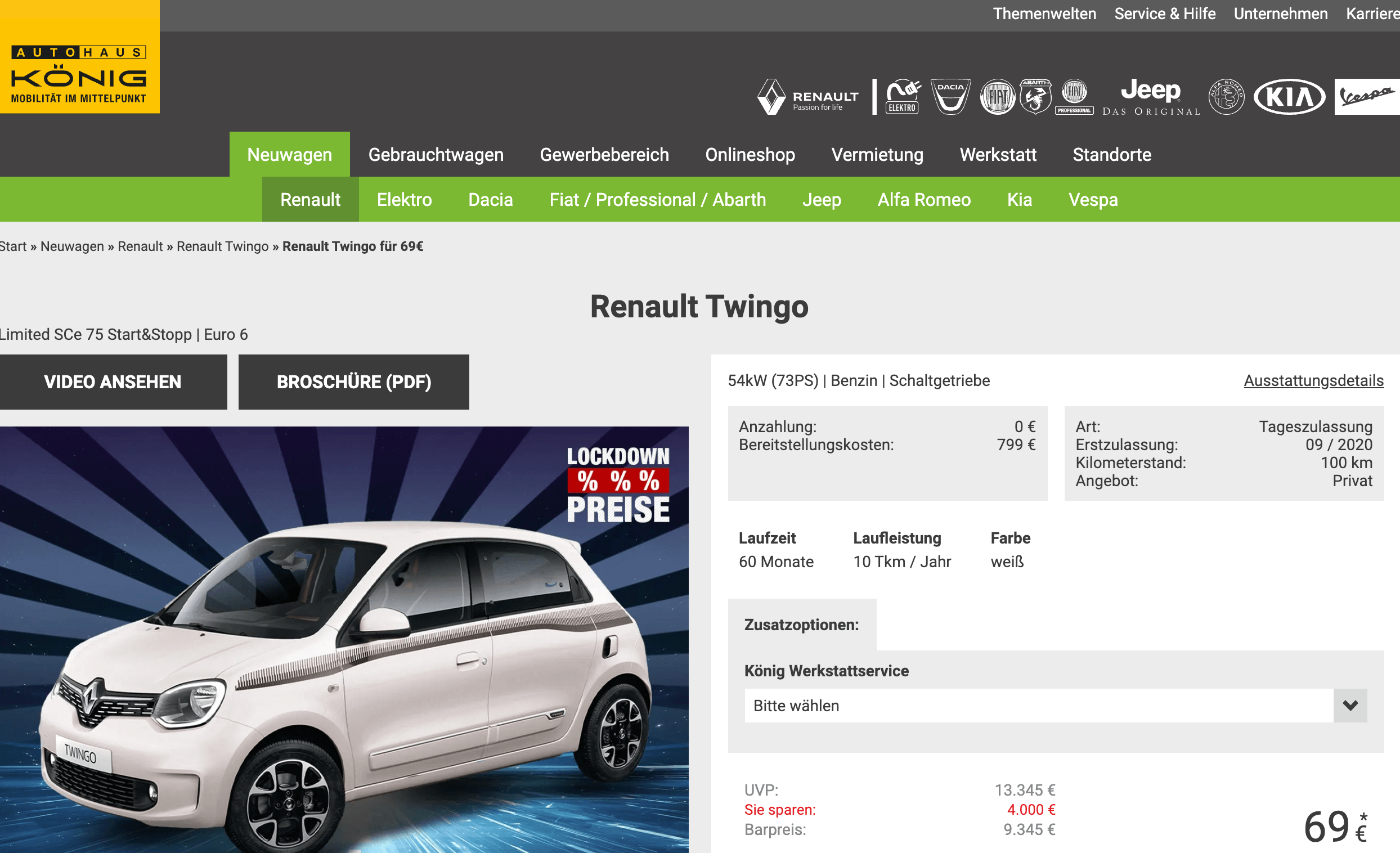Open Service & Hilfe link
1400x853 pixels.
tap(1165, 14)
